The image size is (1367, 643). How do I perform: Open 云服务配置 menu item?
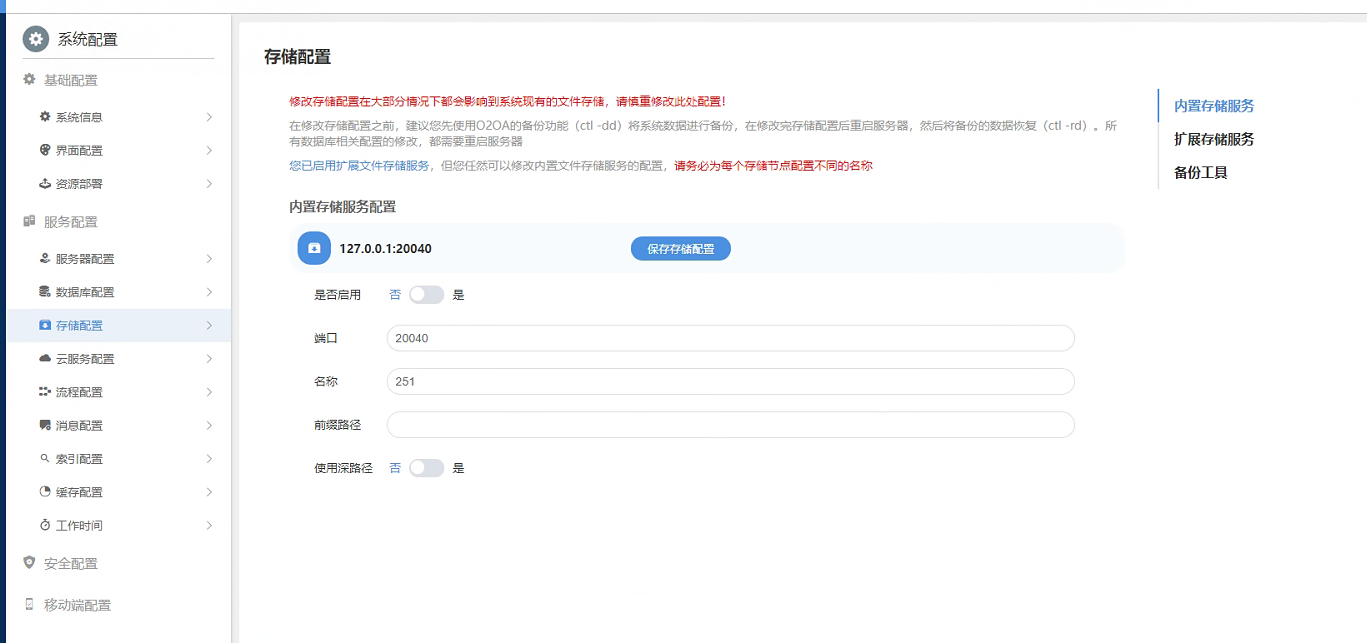pyautogui.click(x=119, y=358)
